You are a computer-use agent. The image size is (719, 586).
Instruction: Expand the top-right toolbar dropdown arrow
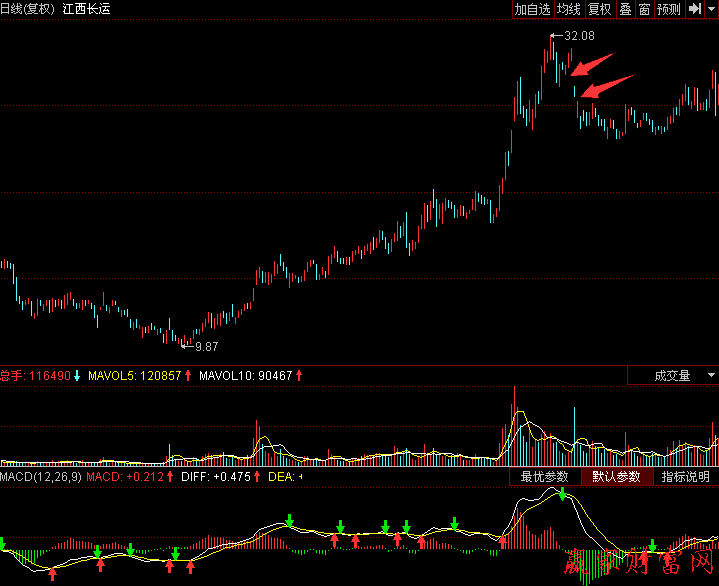[711, 9]
